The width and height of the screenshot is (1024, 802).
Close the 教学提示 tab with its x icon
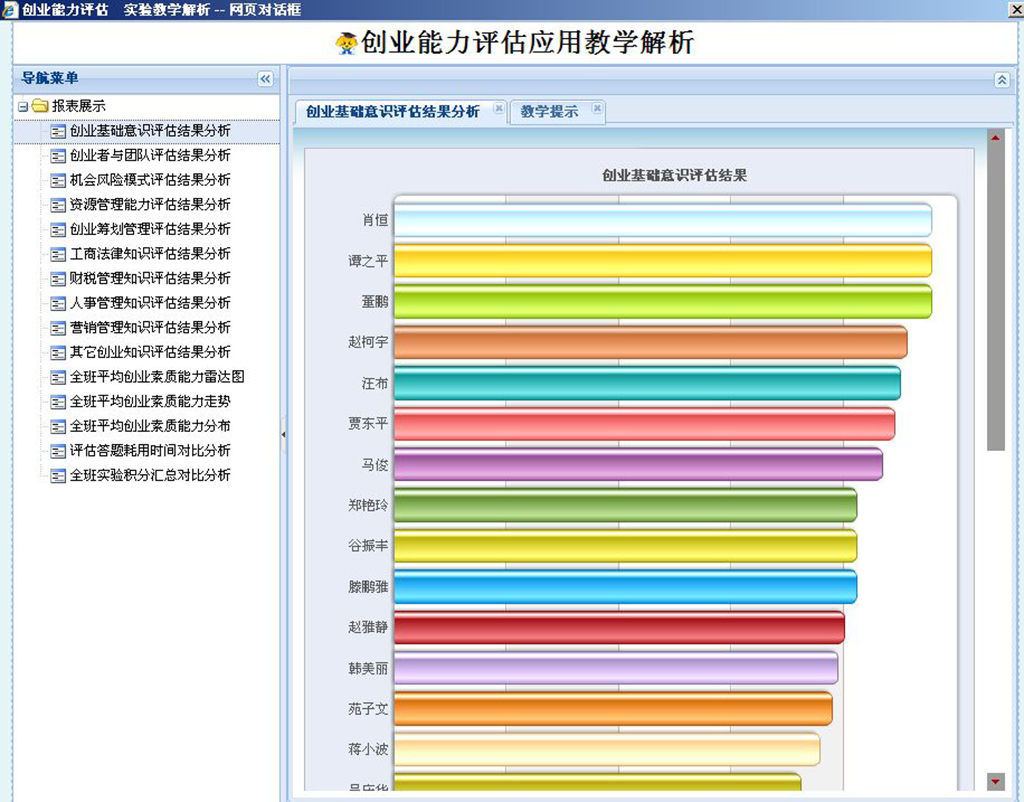pyautogui.click(x=596, y=109)
